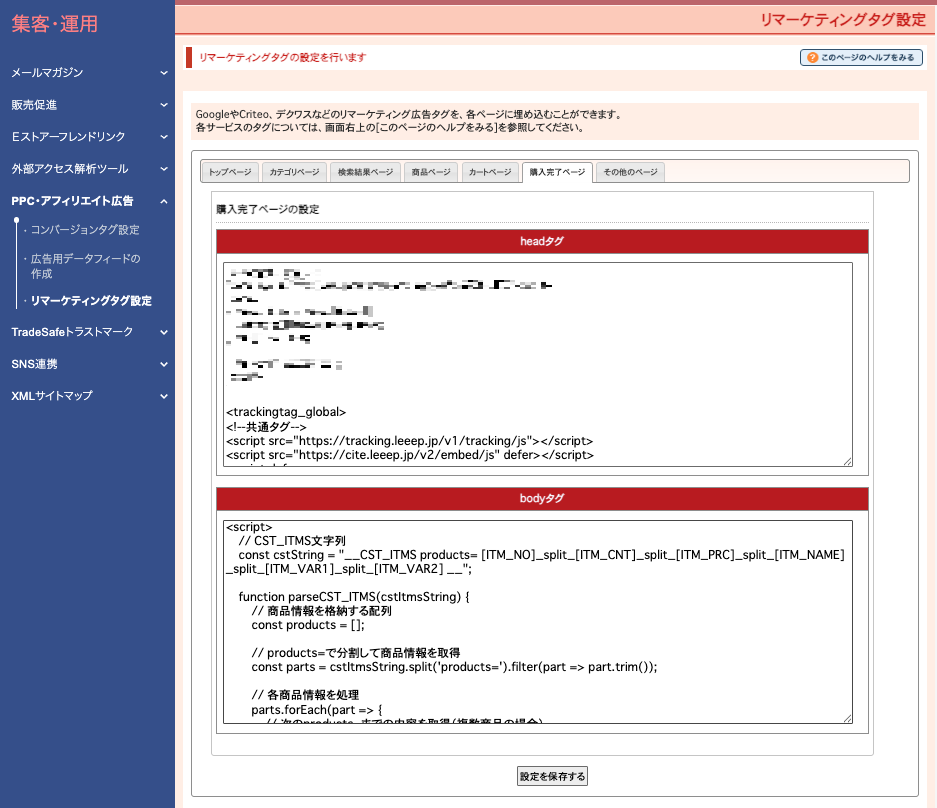The image size is (937, 808).
Task: Click the リマーケティングタグ設定 page title
Action: (843, 20)
